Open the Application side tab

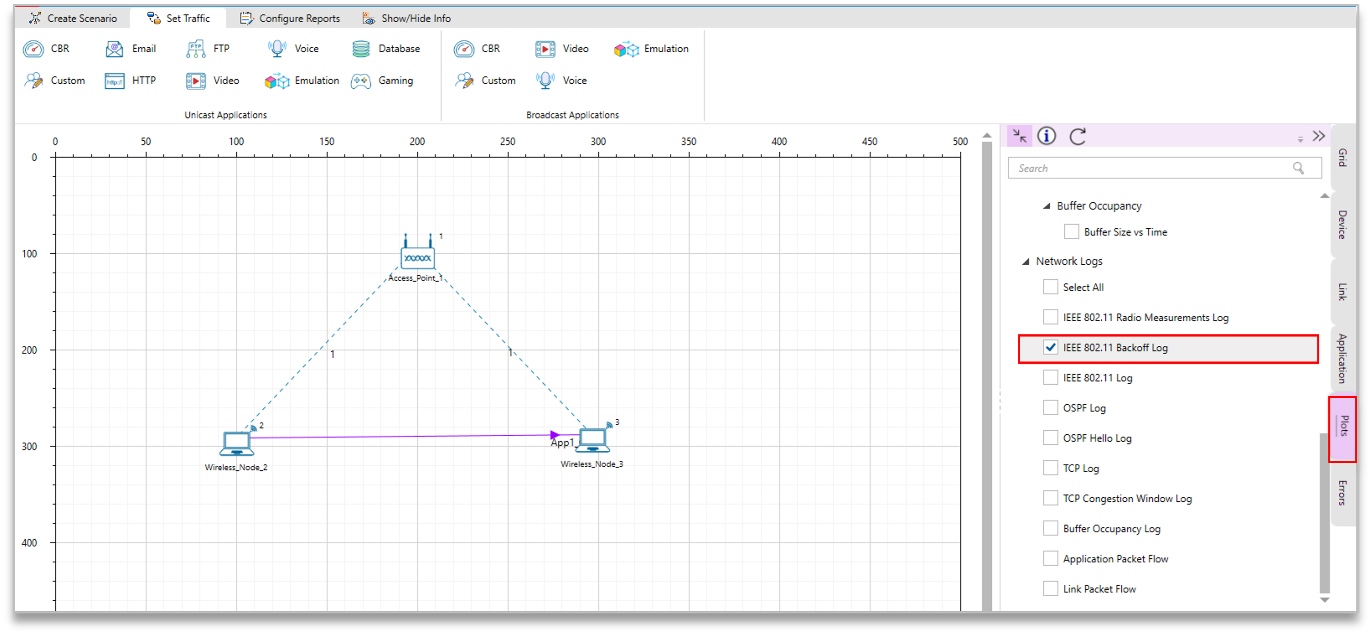[x=1342, y=358]
